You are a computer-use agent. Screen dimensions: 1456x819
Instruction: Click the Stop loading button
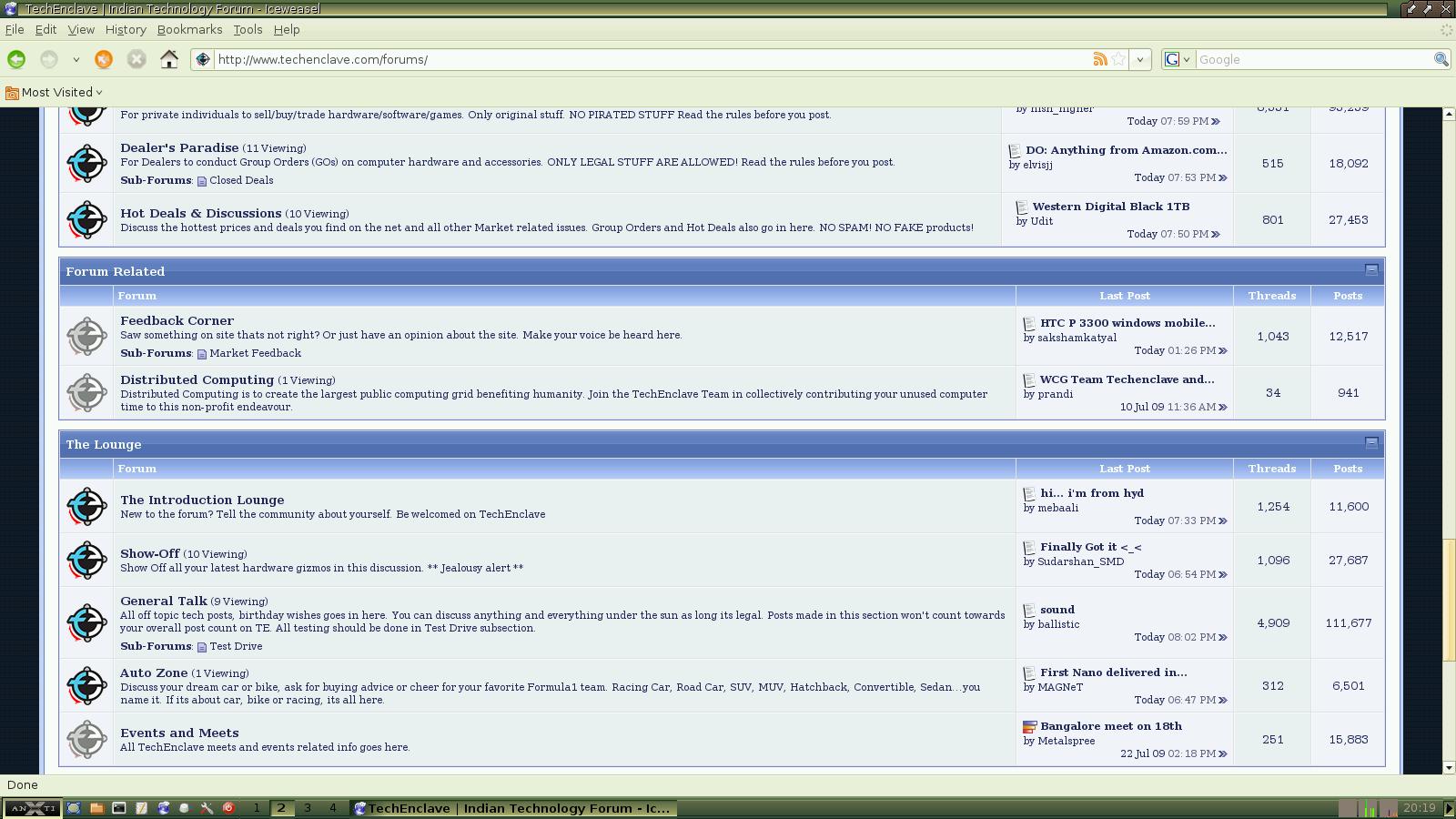(136, 59)
